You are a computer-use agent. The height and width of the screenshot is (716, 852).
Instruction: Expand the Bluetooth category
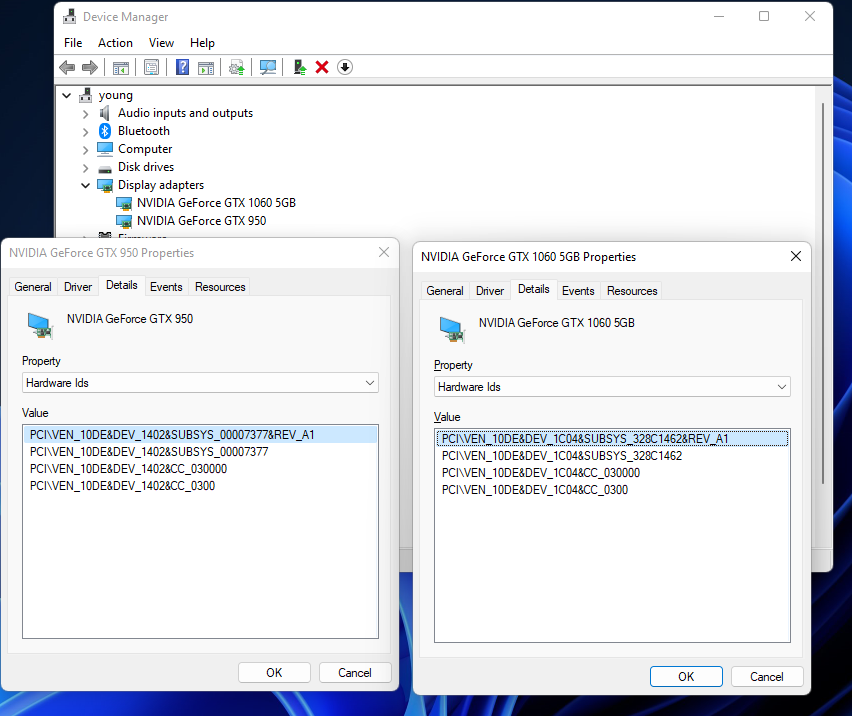tap(85, 132)
